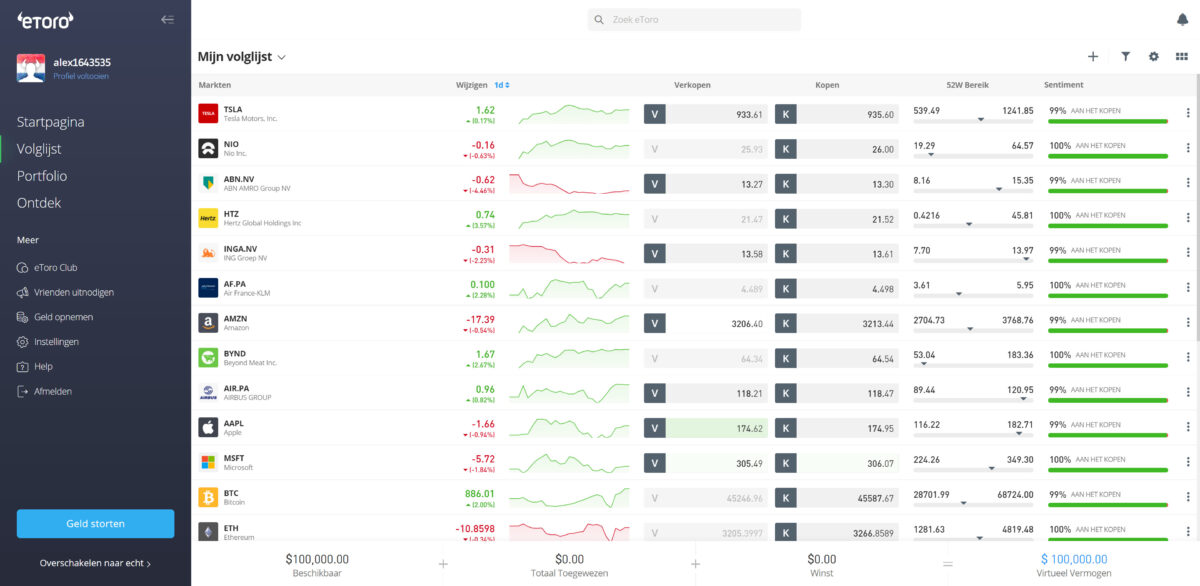This screenshot has height=586, width=1200.
Task: Click the Amazon logo icon
Action: coord(208,323)
